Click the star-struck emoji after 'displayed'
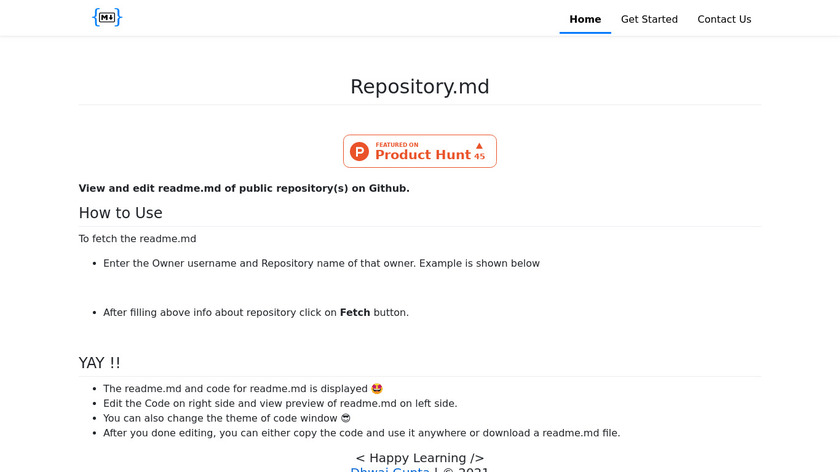Screen dimensions: 840x472 tap(377, 389)
